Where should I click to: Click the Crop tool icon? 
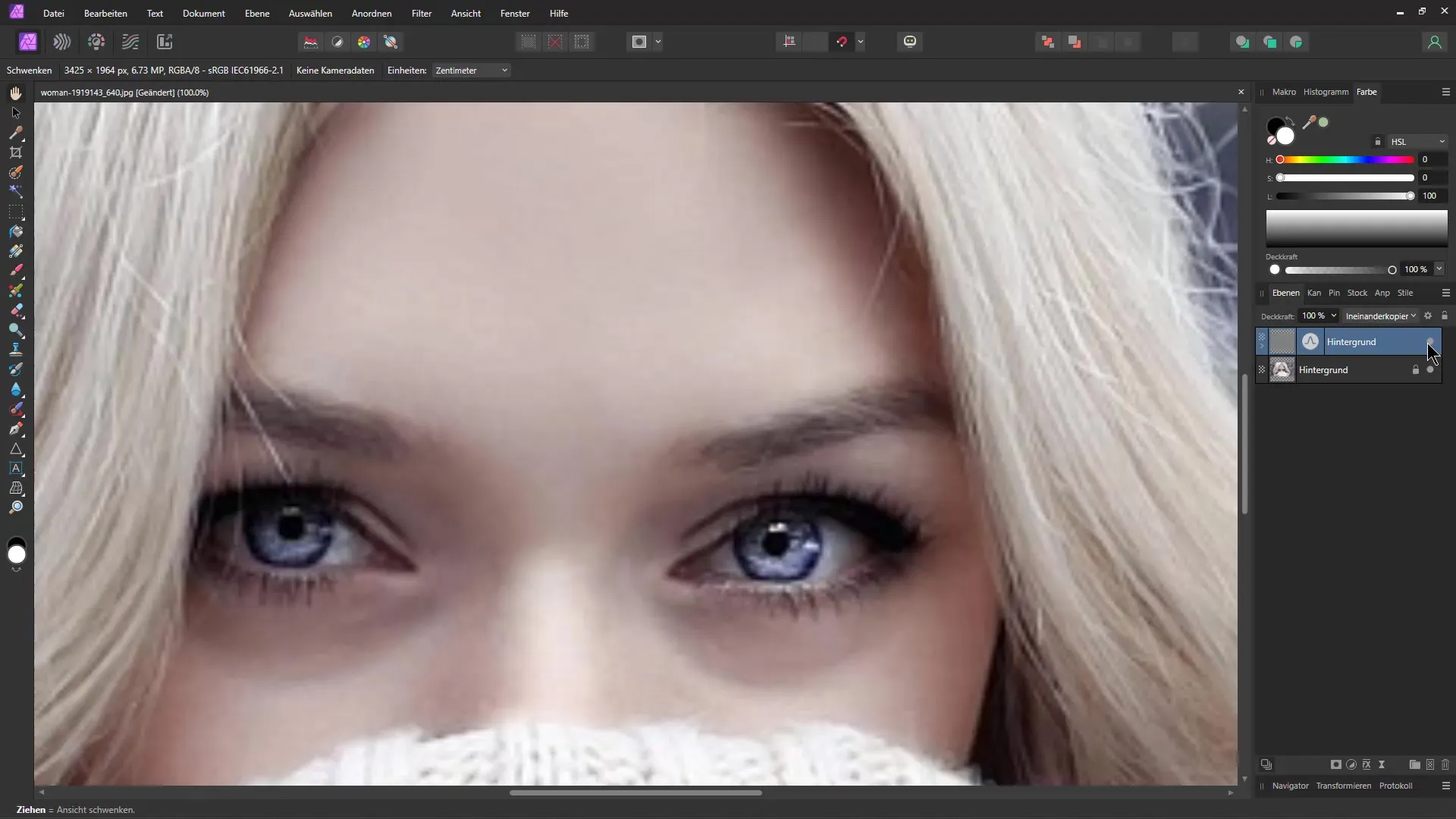point(15,152)
